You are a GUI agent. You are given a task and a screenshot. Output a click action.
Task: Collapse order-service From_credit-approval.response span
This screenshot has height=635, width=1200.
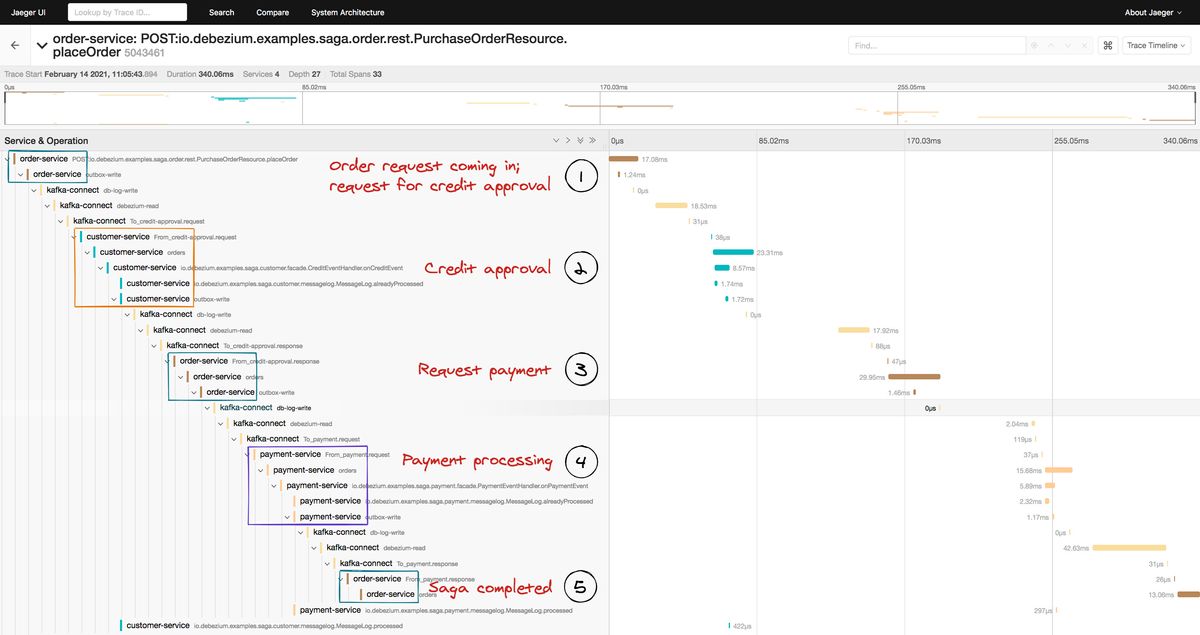pyautogui.click(x=168, y=361)
